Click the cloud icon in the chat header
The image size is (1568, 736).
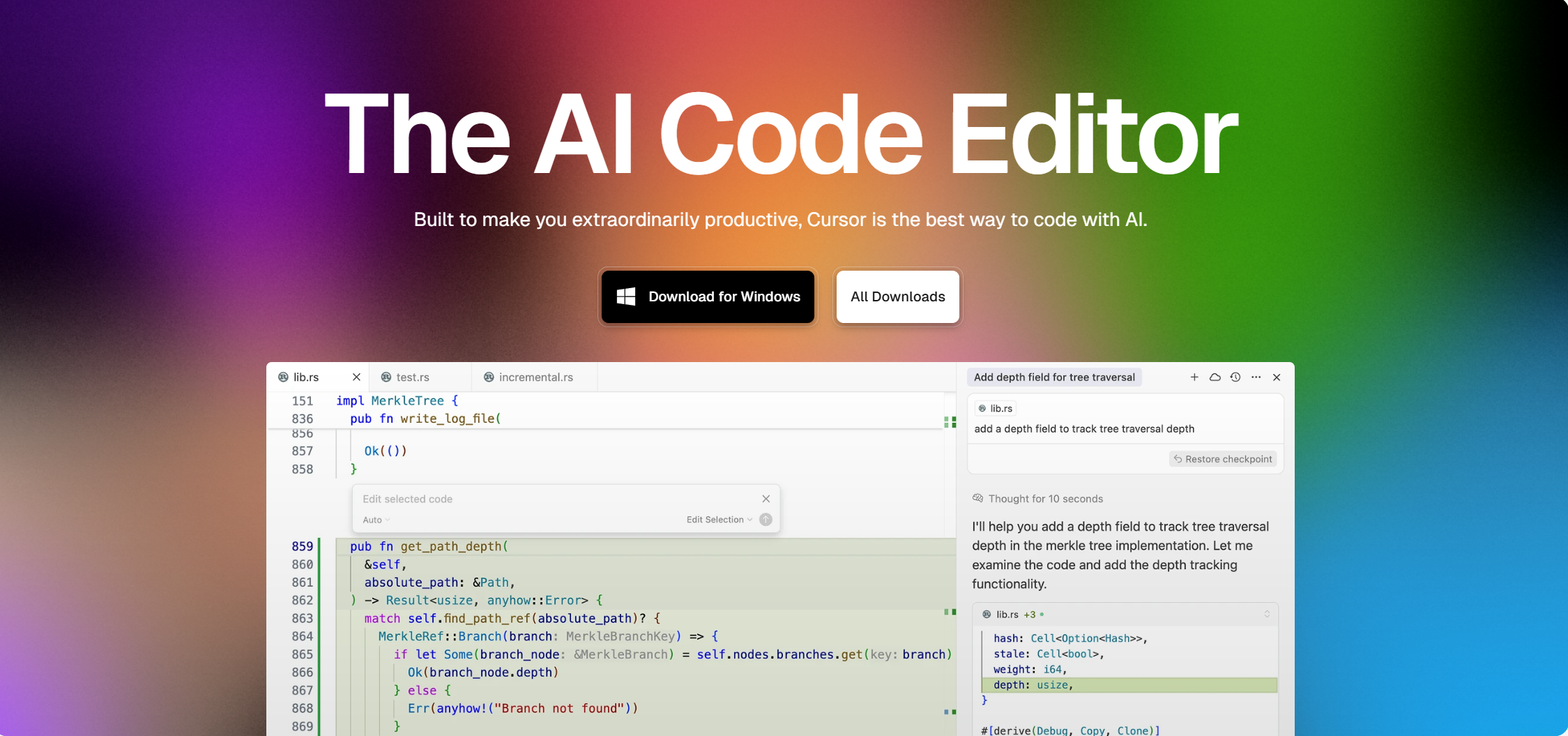click(x=1215, y=377)
